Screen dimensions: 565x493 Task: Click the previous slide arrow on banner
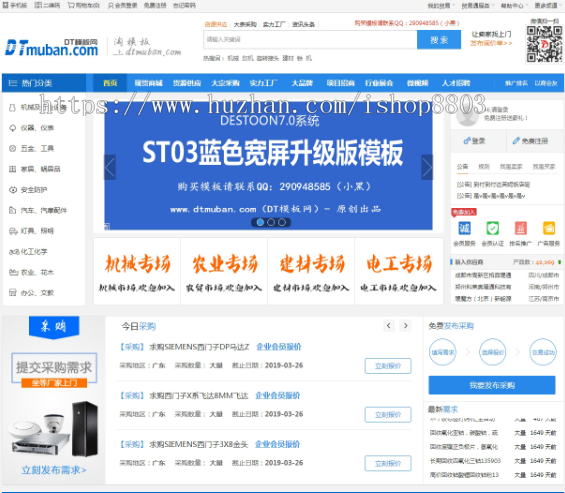click(110, 167)
